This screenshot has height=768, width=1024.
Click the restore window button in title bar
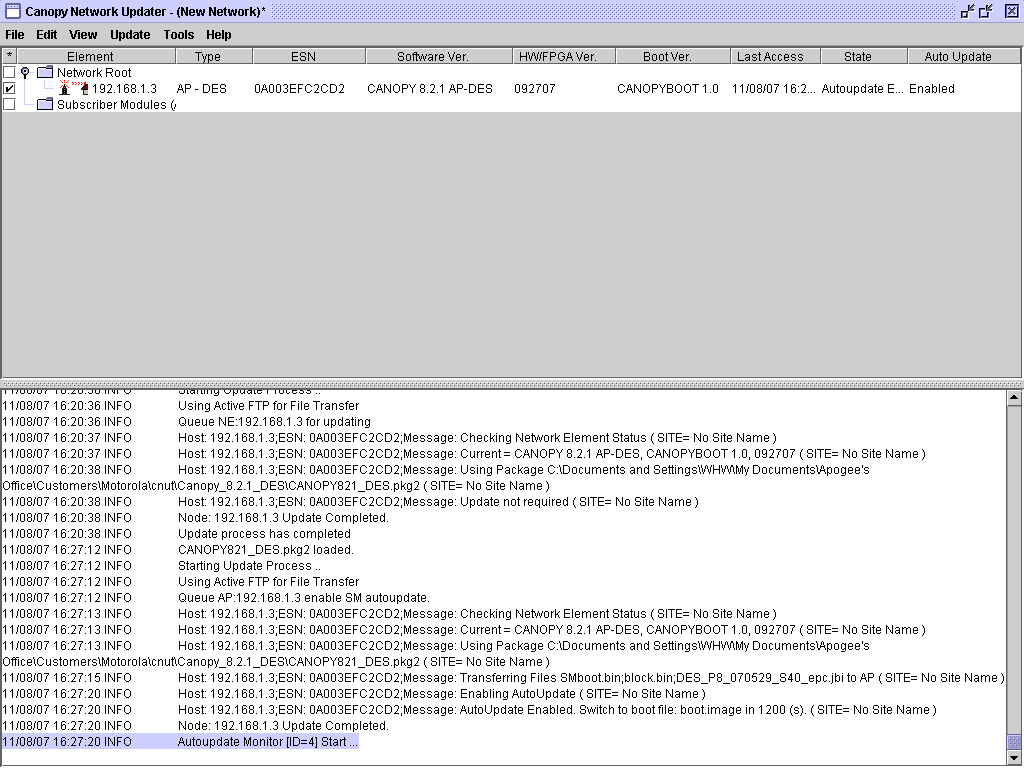987,12
